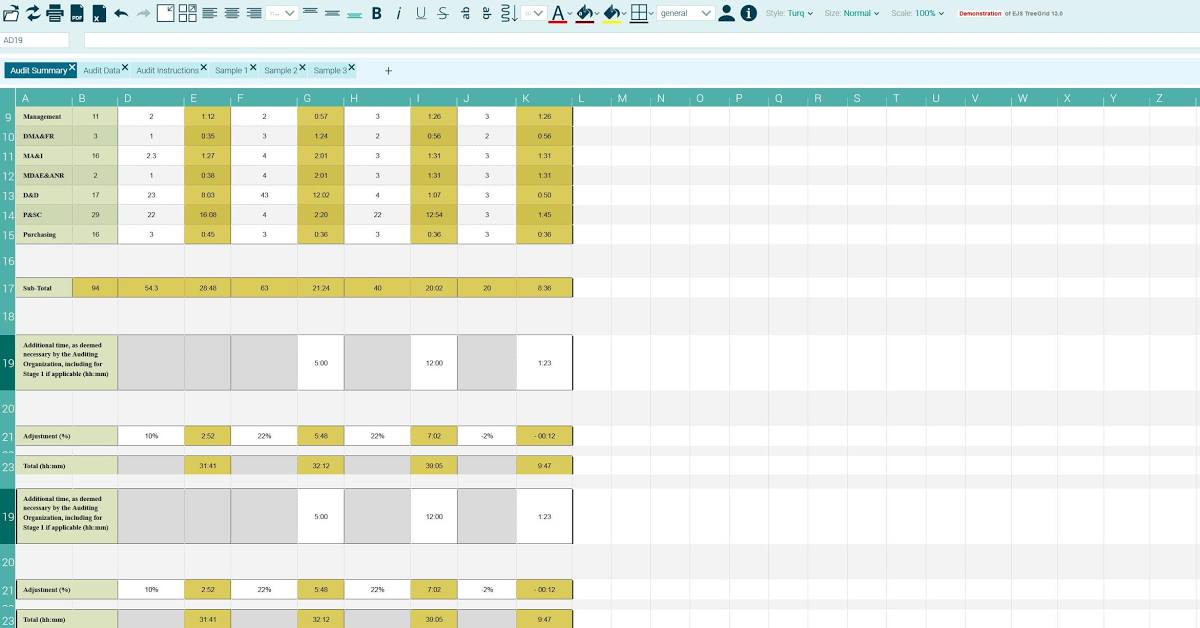
Task: Open the red text color picker
Action: click(558, 13)
